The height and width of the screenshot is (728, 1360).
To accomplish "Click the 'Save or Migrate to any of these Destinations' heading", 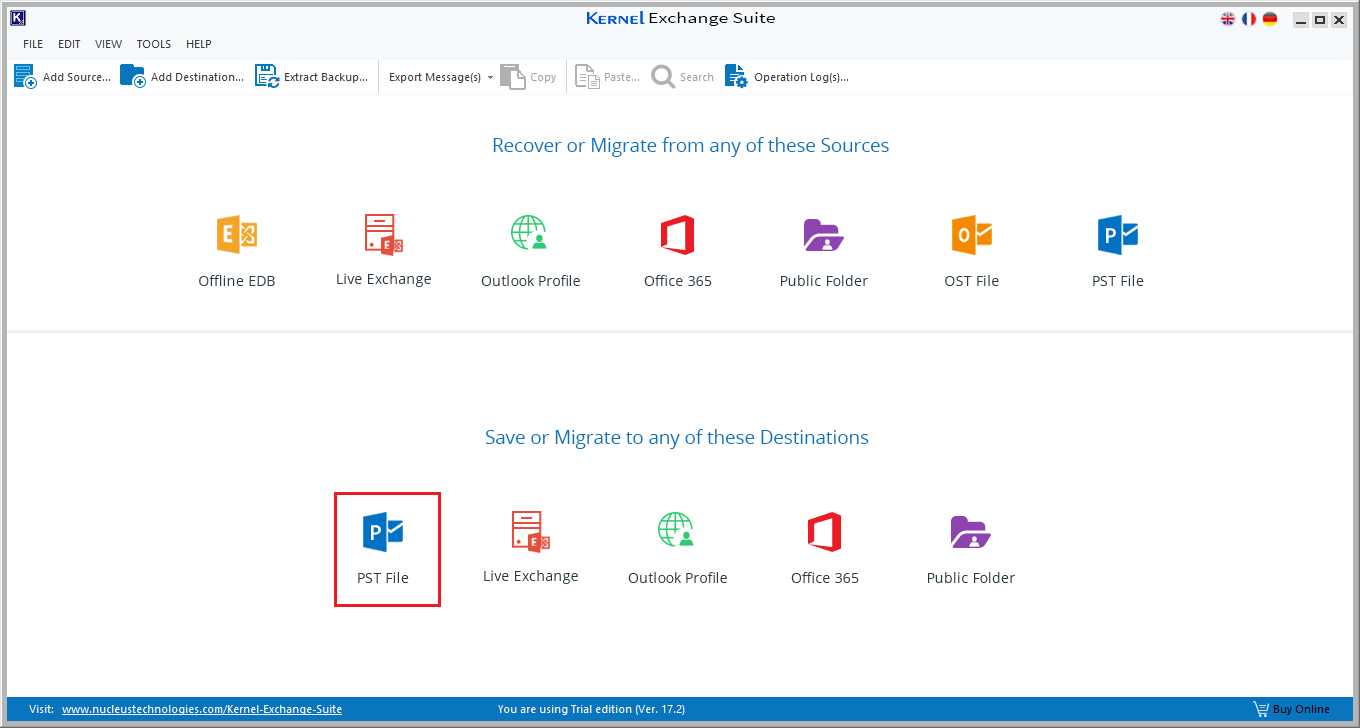I will tap(677, 438).
